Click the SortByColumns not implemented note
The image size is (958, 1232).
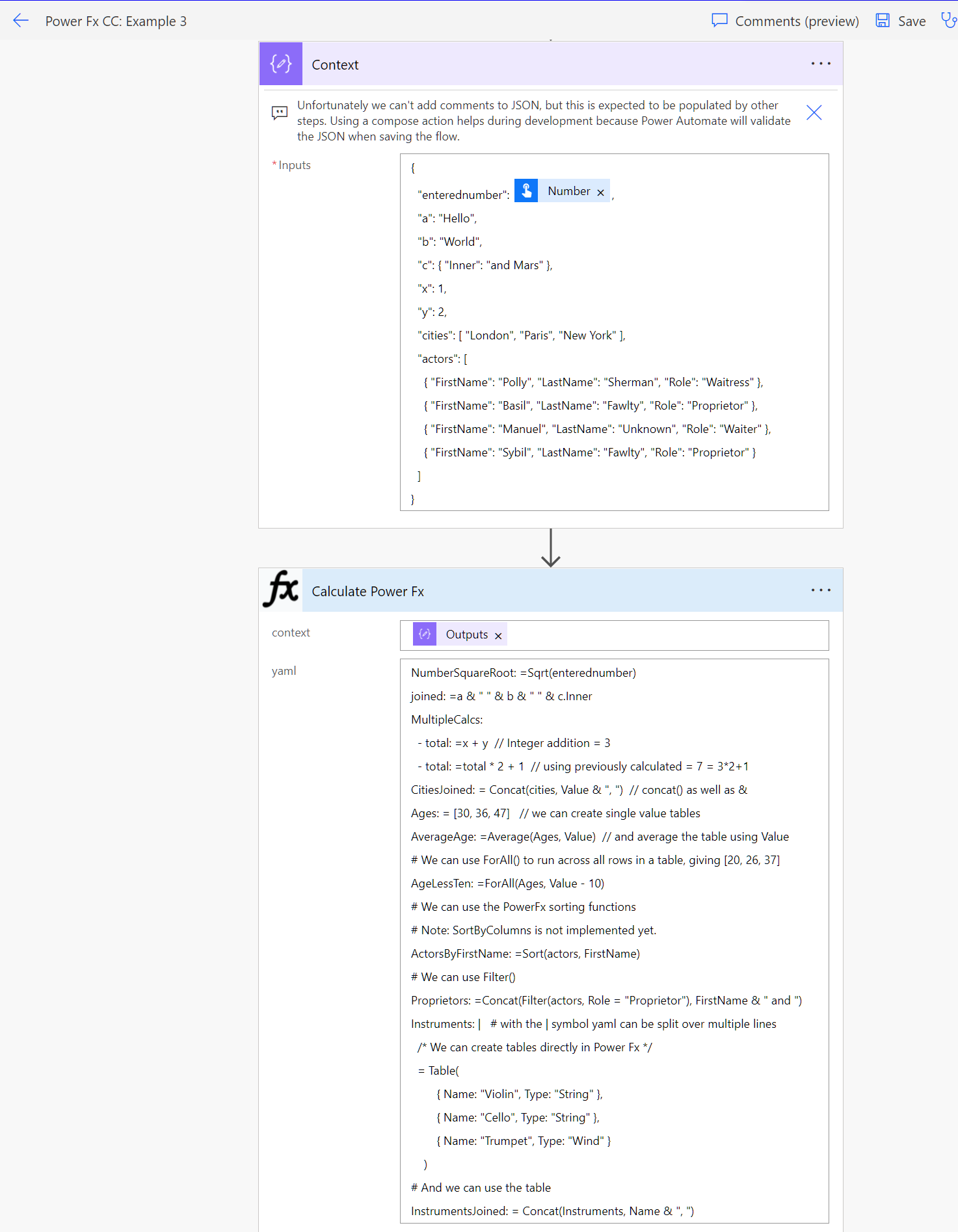point(534,930)
